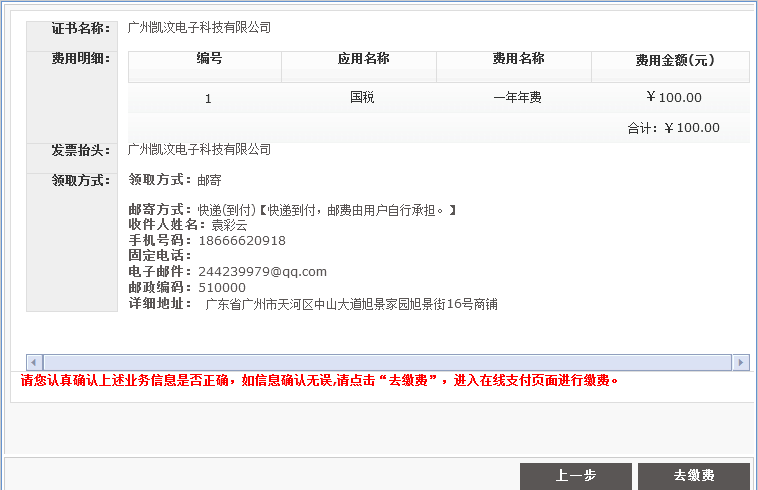Click recipient name 袁彩云
The image size is (758, 490).
(229, 225)
